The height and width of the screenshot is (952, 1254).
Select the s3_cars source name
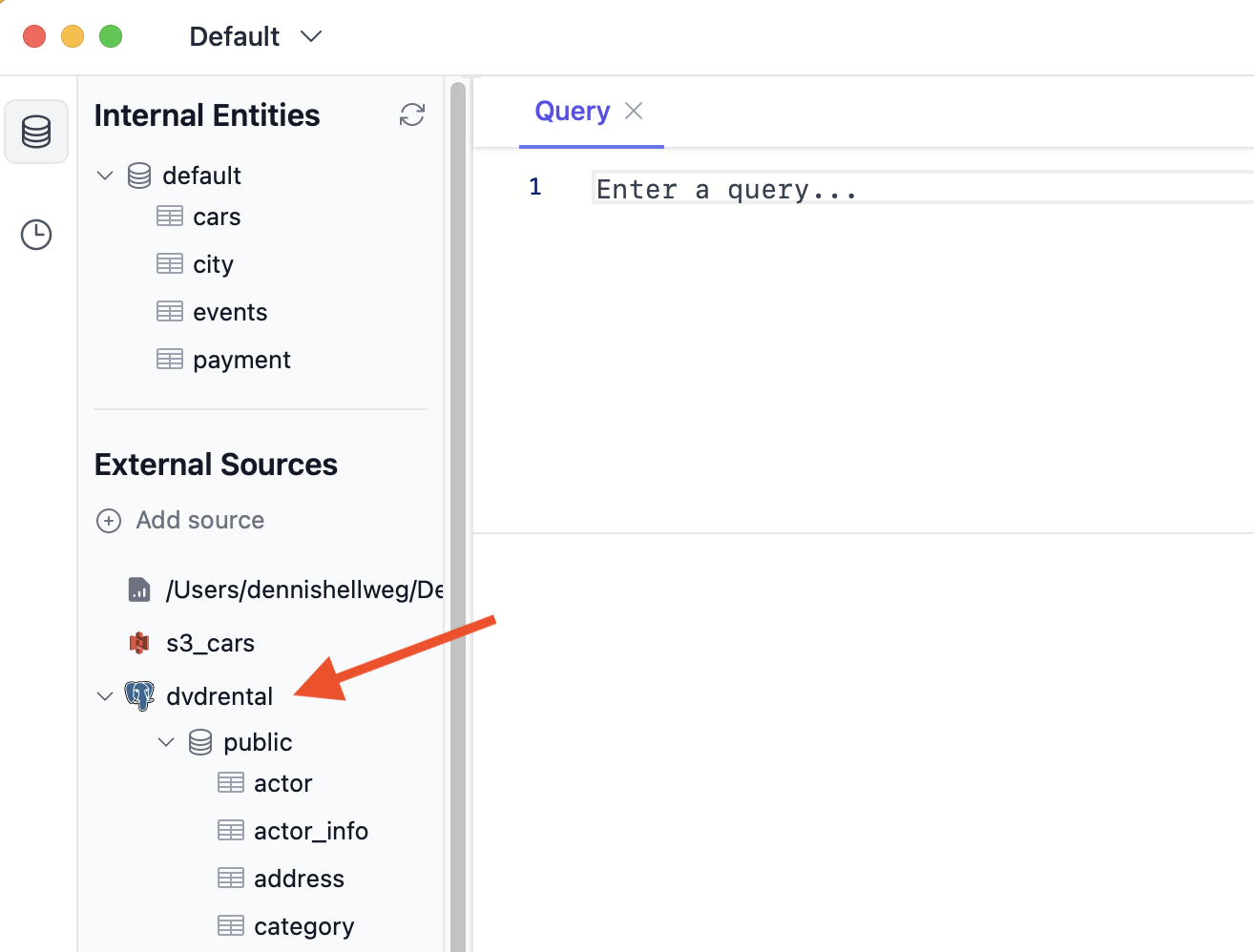(x=210, y=643)
